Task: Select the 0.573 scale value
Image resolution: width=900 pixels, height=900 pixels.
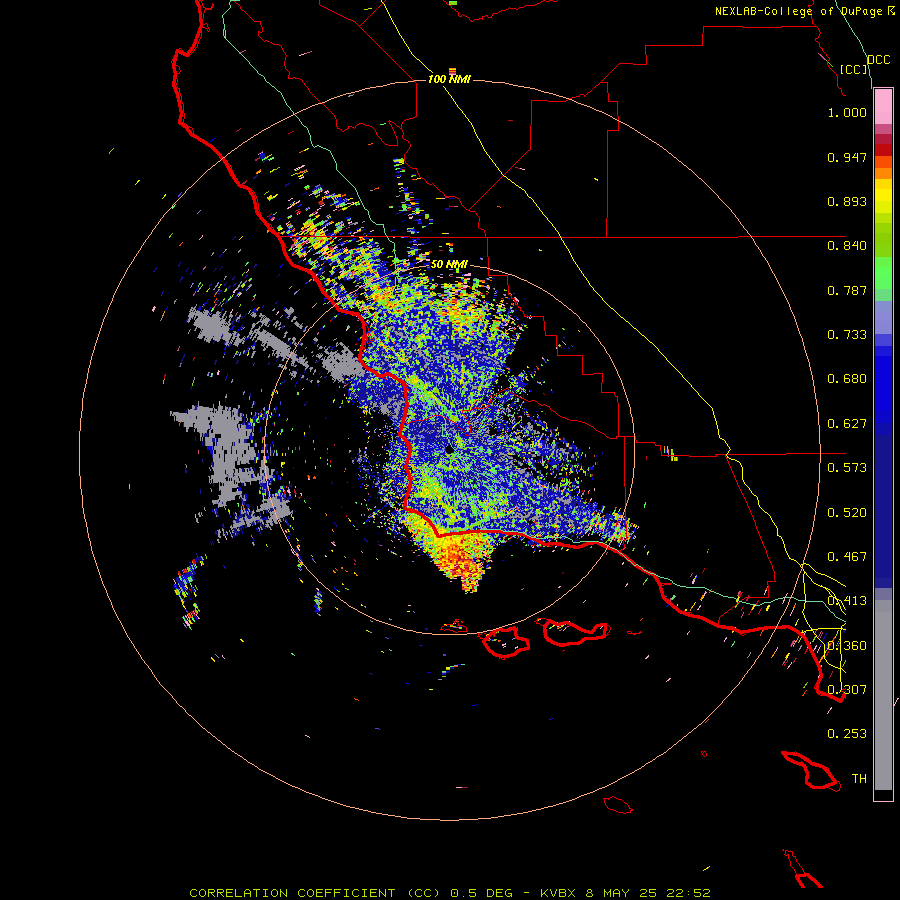Action: click(847, 468)
